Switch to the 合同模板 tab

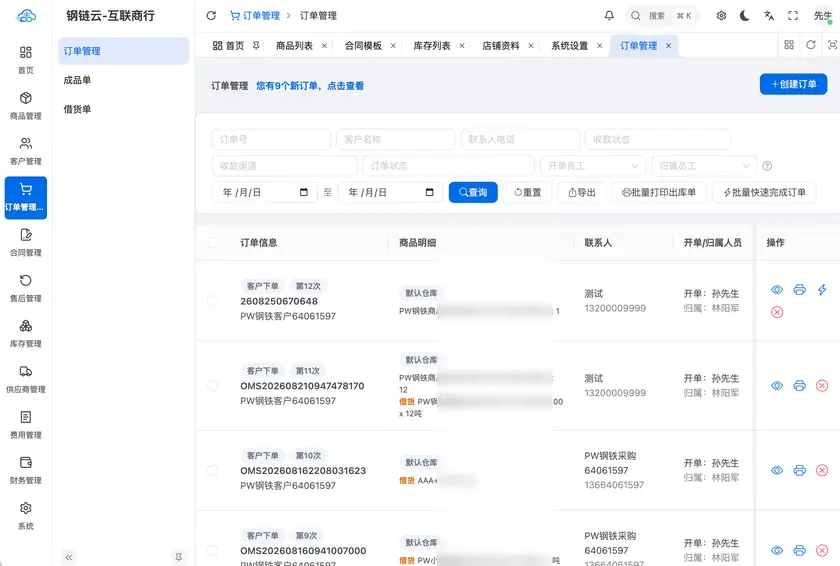click(x=363, y=46)
